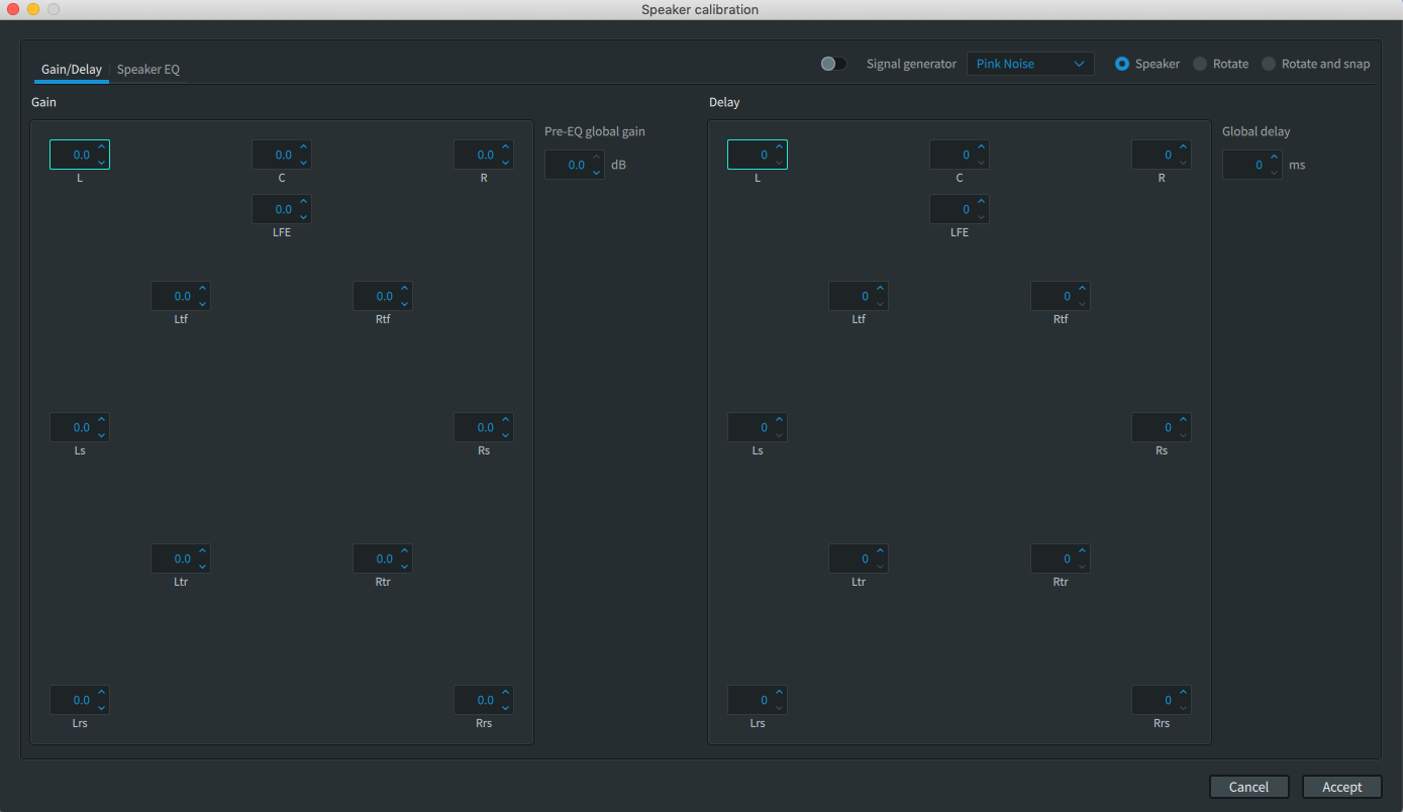Increase the Rrs delay using up arrow
This screenshot has height=812, width=1403.
pos(1183,693)
